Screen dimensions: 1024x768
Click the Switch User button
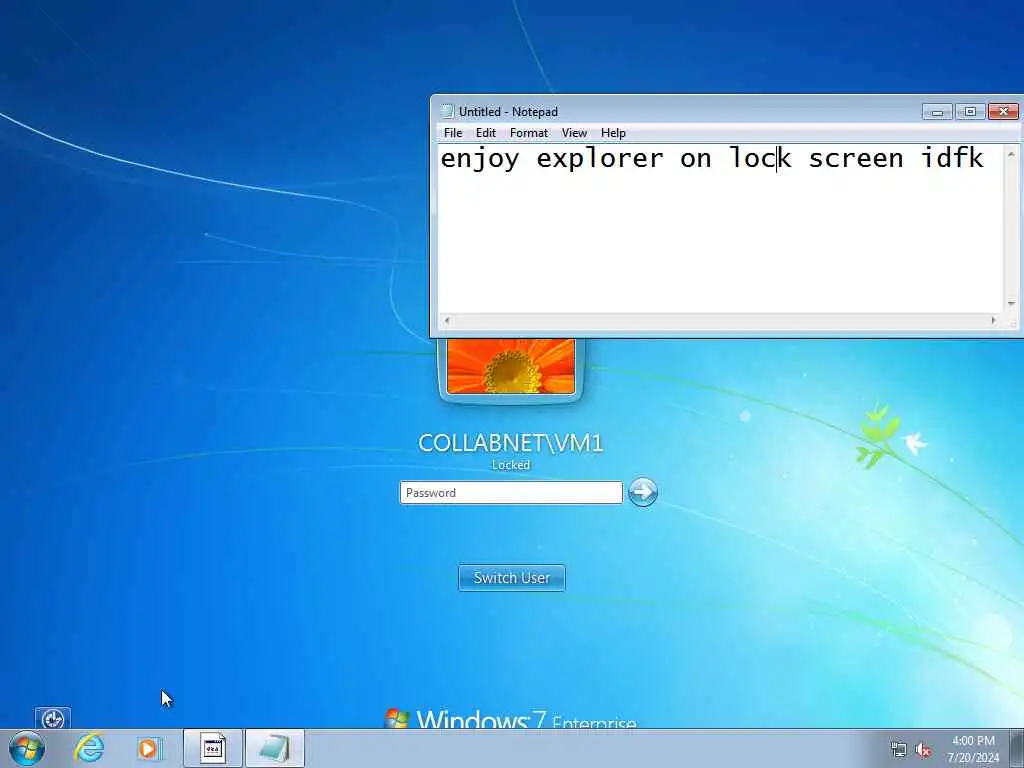click(512, 578)
